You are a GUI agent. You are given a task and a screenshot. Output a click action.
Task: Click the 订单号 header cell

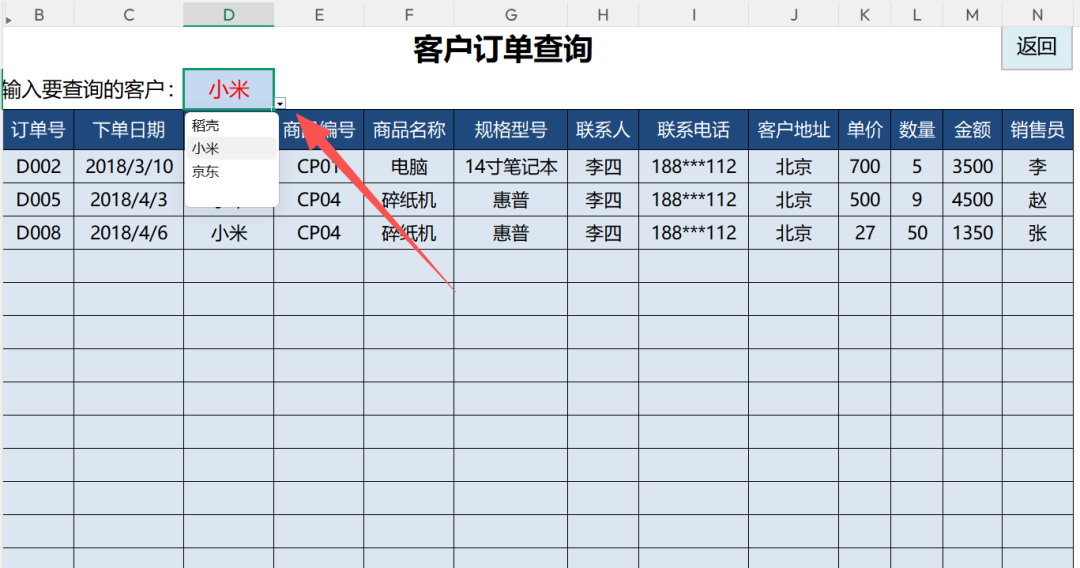tap(38, 130)
